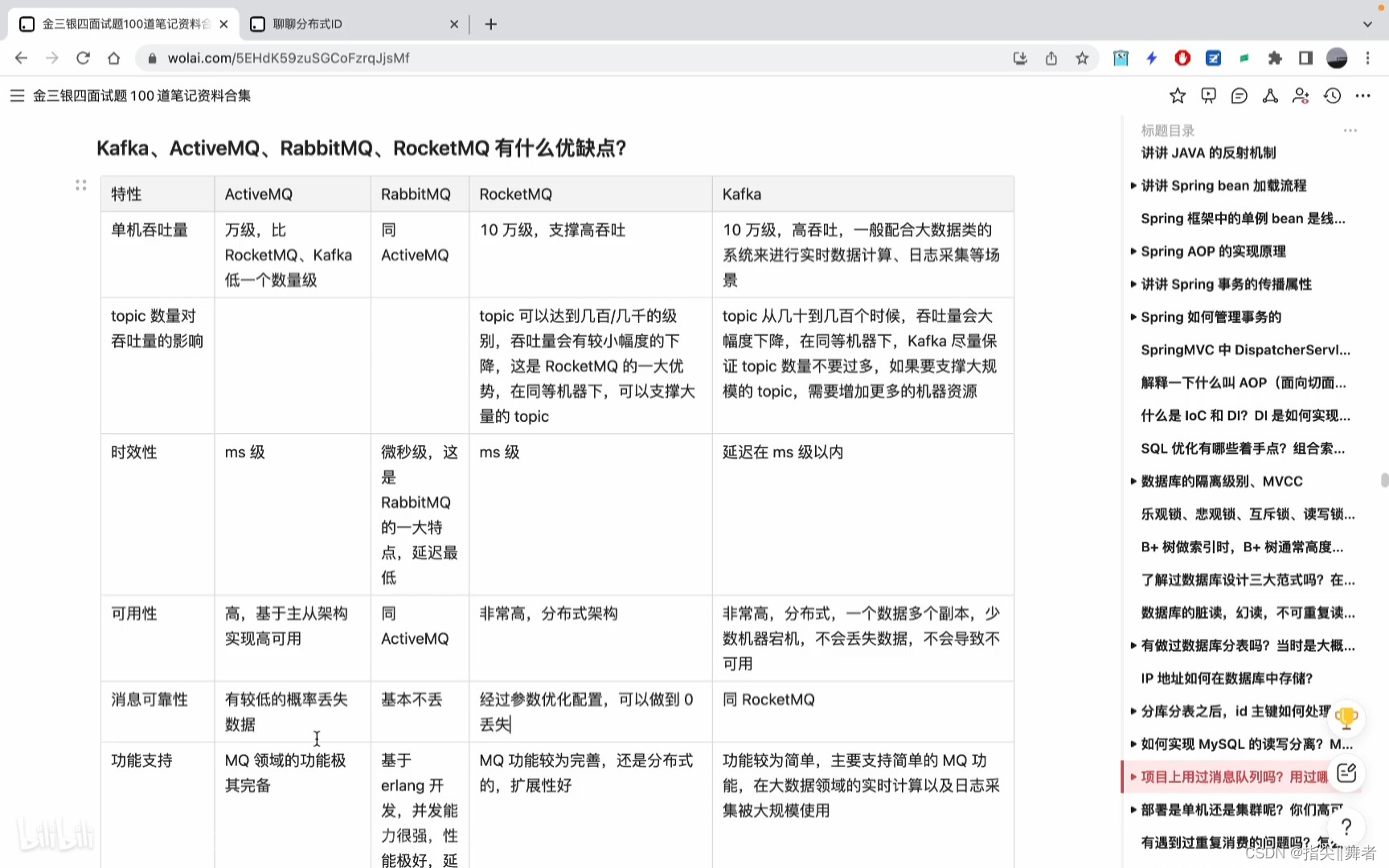Click the 消息可靠性 row label cell
The image size is (1389, 868).
coord(158,712)
